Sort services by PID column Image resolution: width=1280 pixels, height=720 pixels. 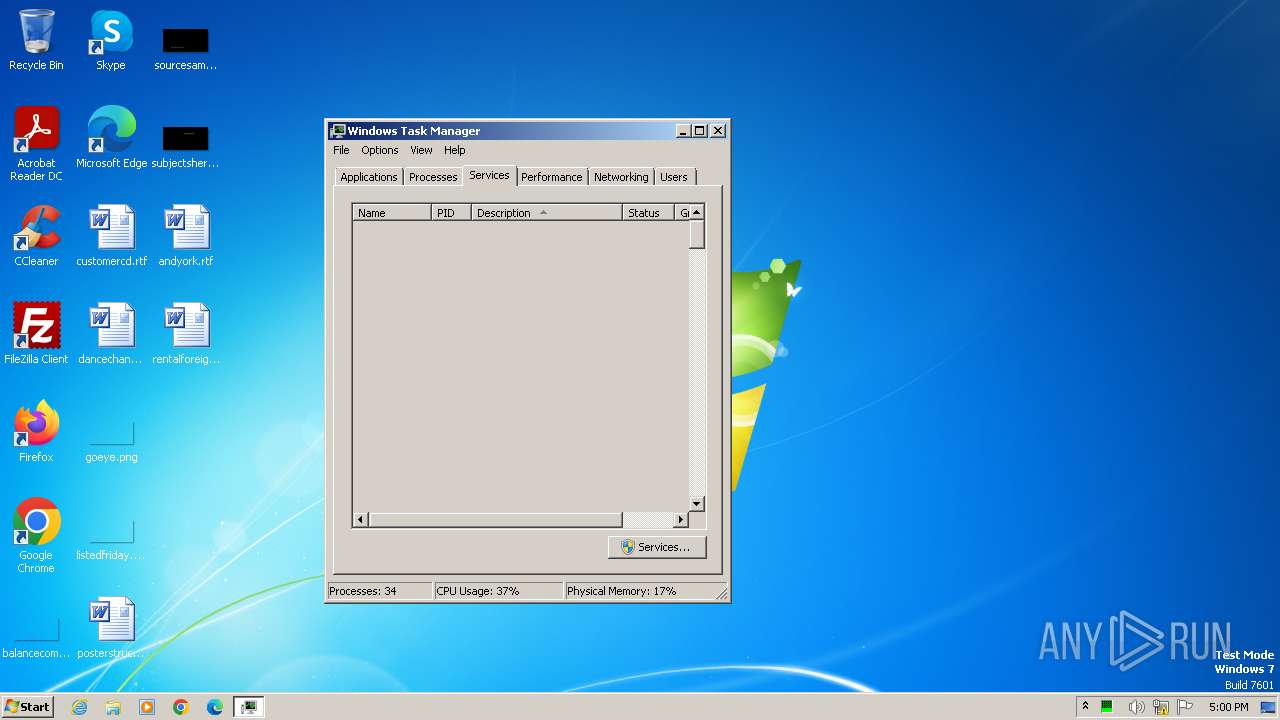coord(451,213)
